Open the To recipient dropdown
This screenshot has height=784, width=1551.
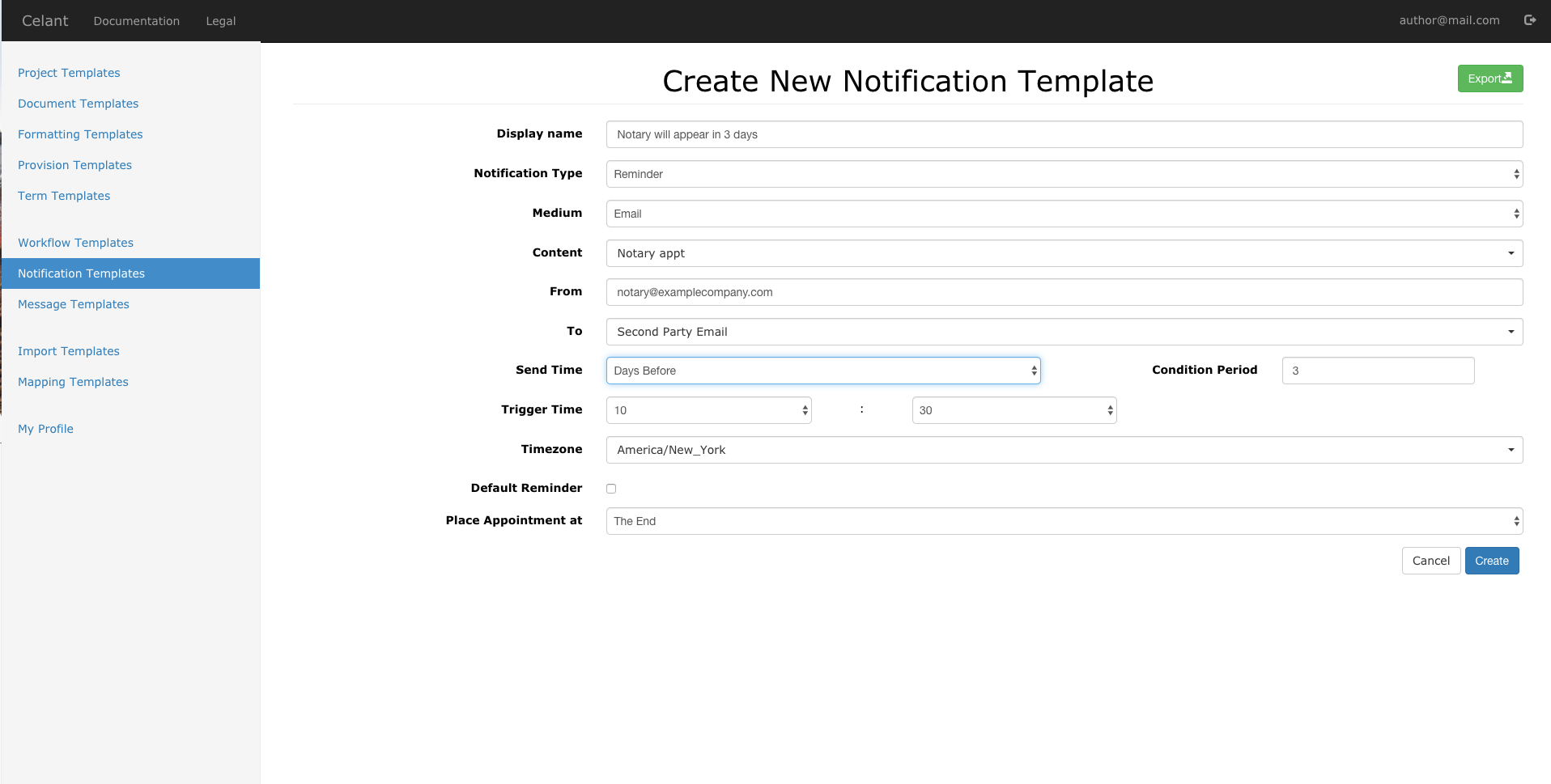coord(1064,332)
